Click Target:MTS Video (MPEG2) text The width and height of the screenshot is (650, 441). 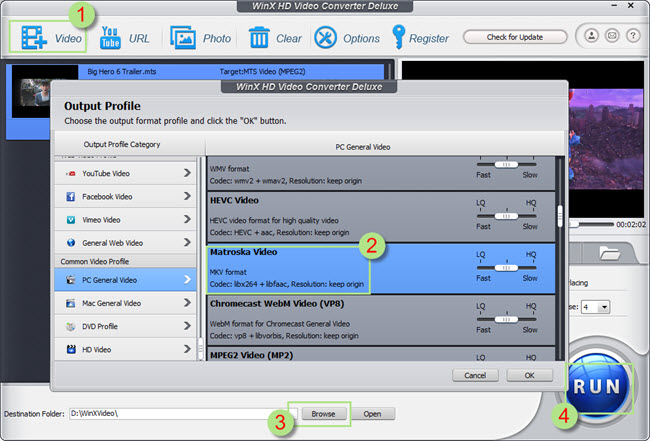point(262,71)
